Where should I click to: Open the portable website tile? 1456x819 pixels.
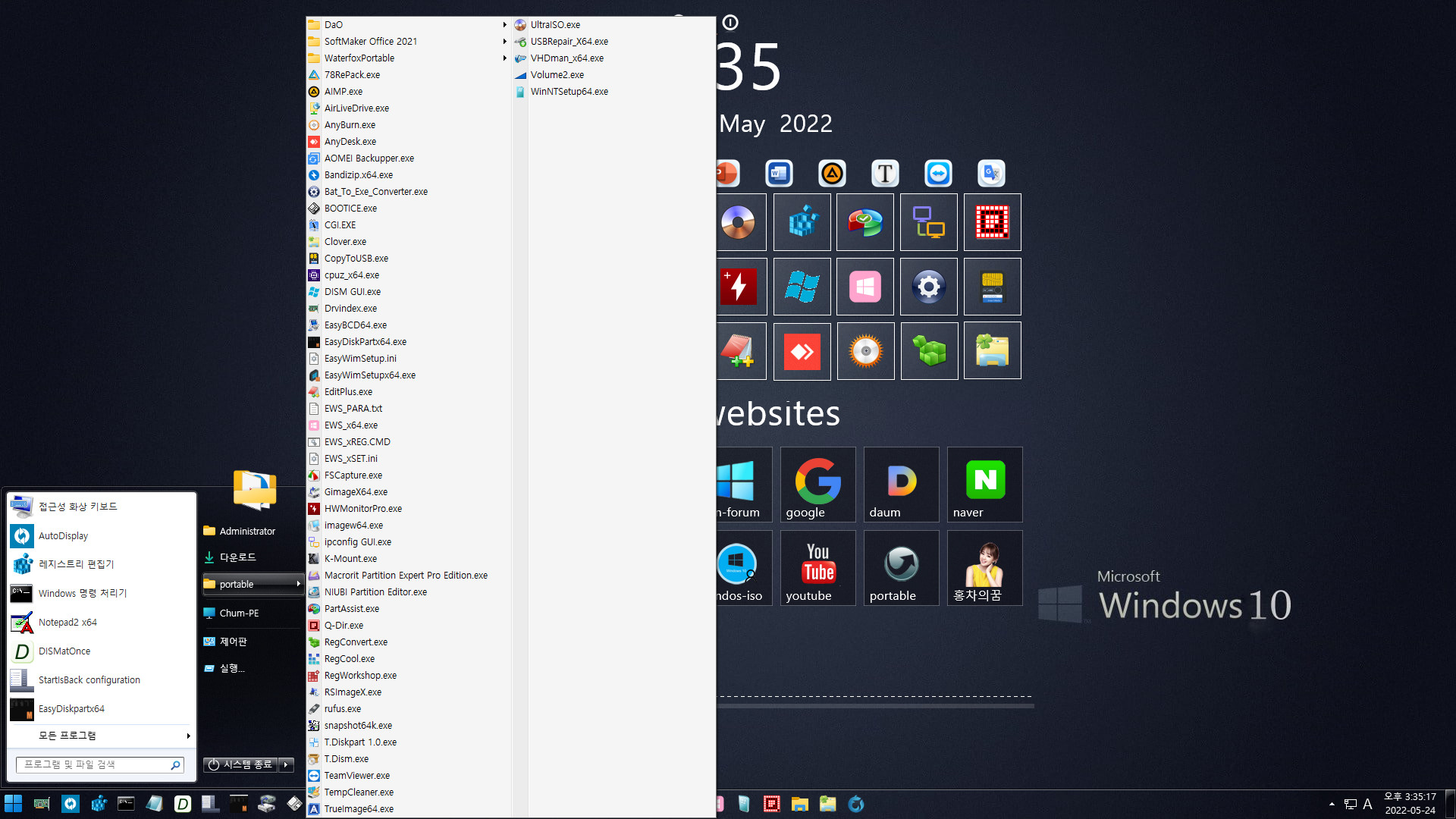click(x=901, y=568)
